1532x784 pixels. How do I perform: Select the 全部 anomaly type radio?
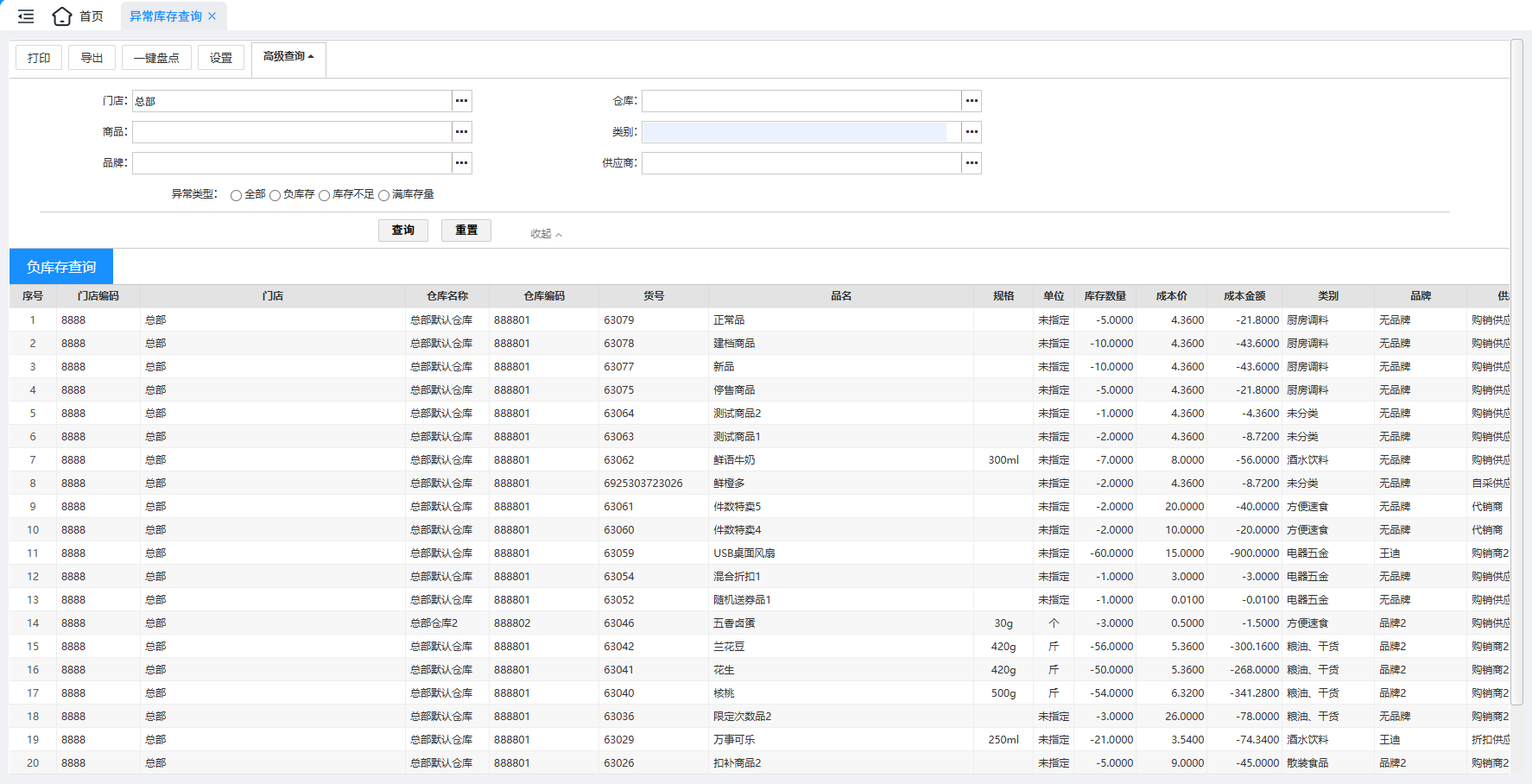point(236,196)
